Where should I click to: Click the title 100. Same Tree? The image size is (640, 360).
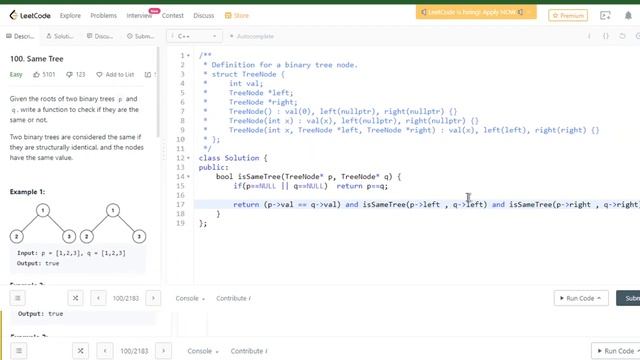pos(37,59)
